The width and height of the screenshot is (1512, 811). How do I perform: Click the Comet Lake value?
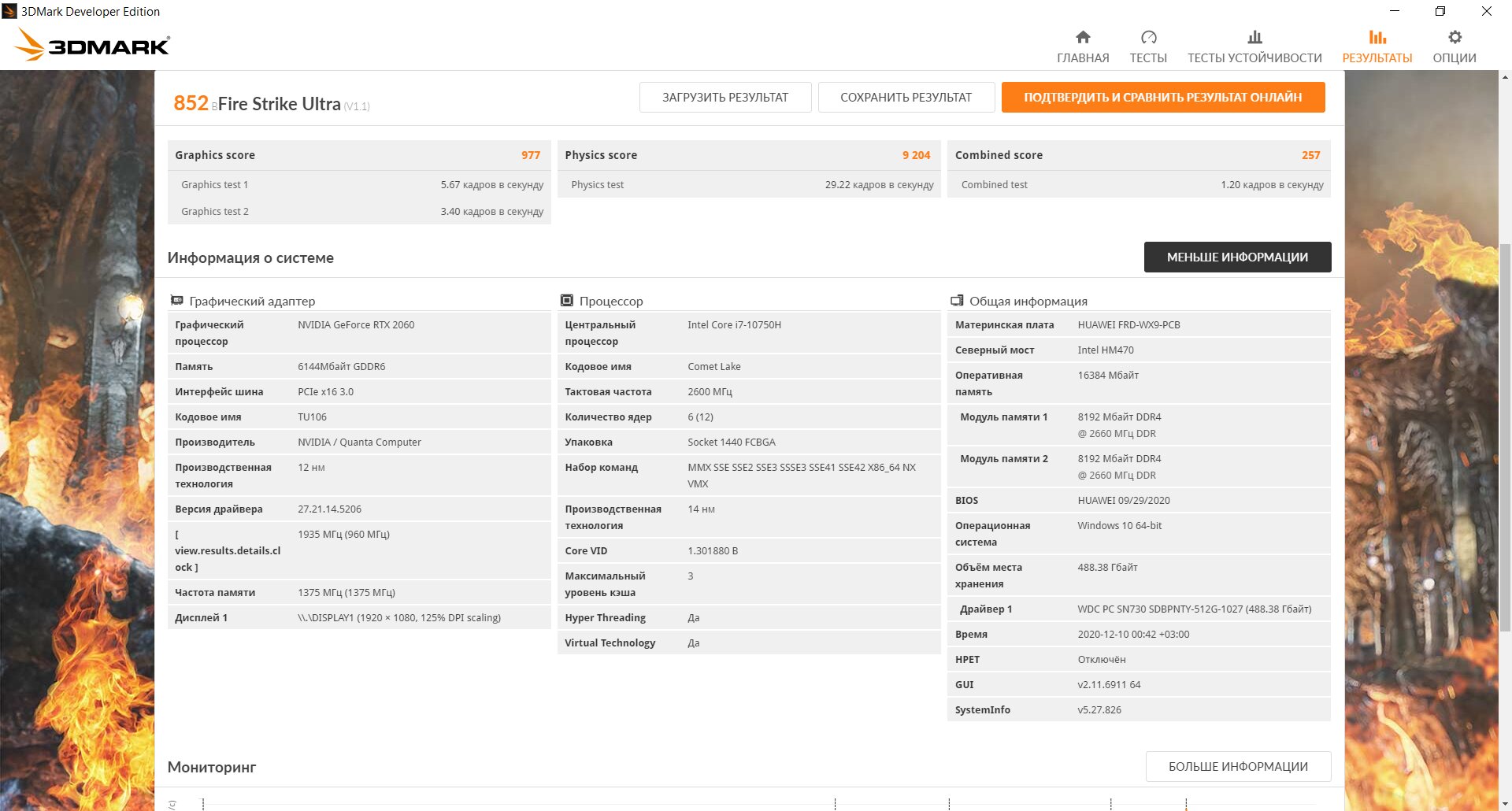click(x=714, y=366)
